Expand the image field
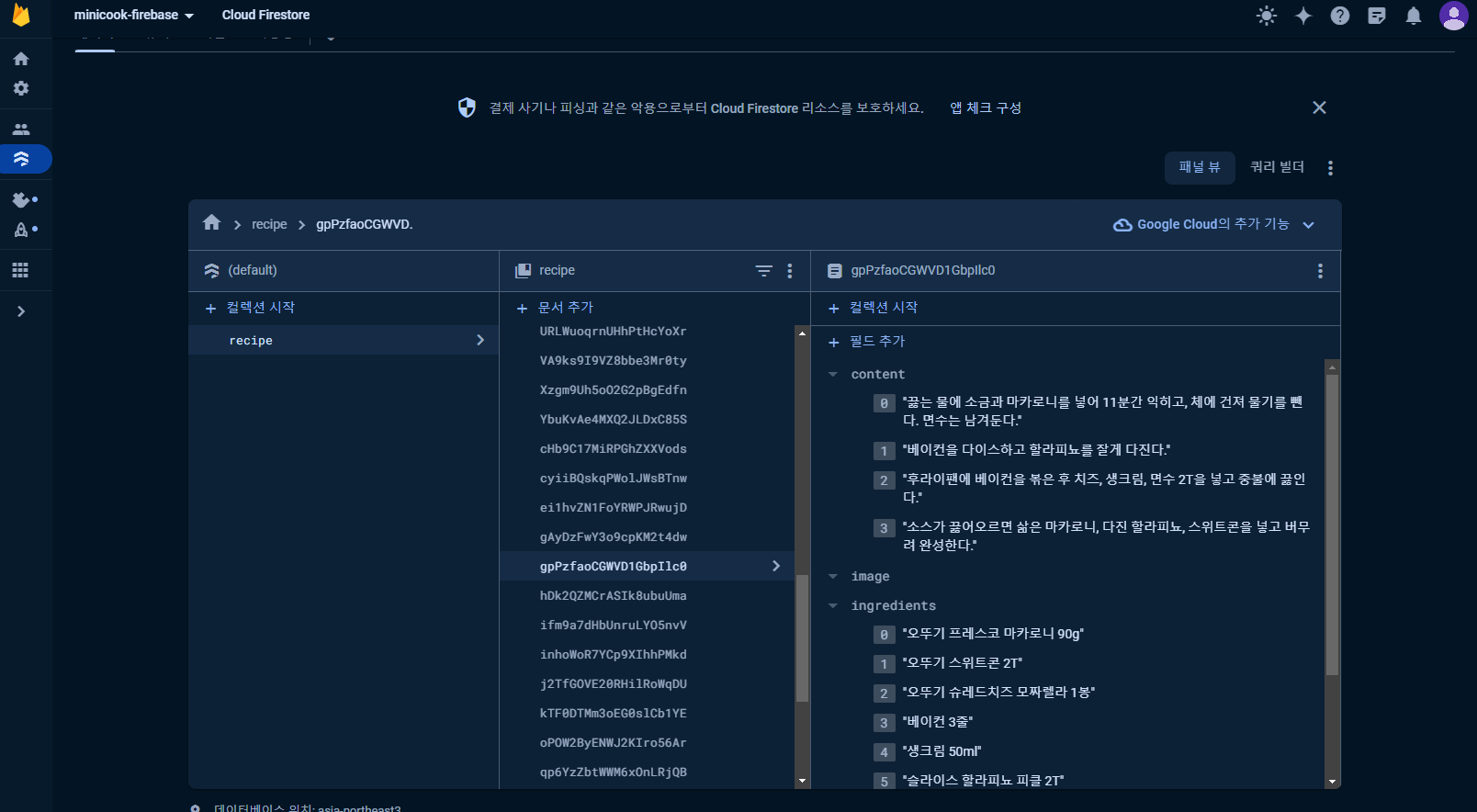Viewport: 1477px width, 812px height. click(833, 576)
